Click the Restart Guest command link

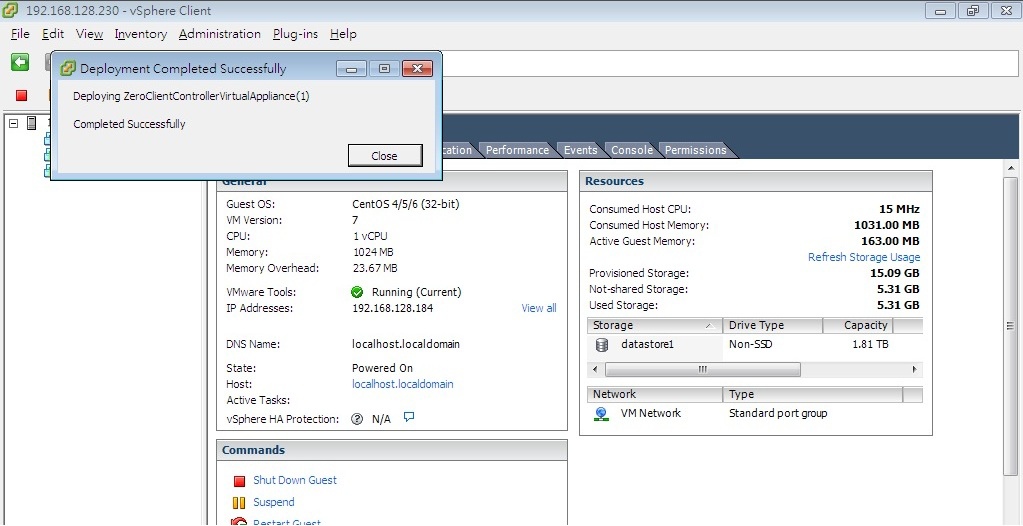click(x=286, y=522)
